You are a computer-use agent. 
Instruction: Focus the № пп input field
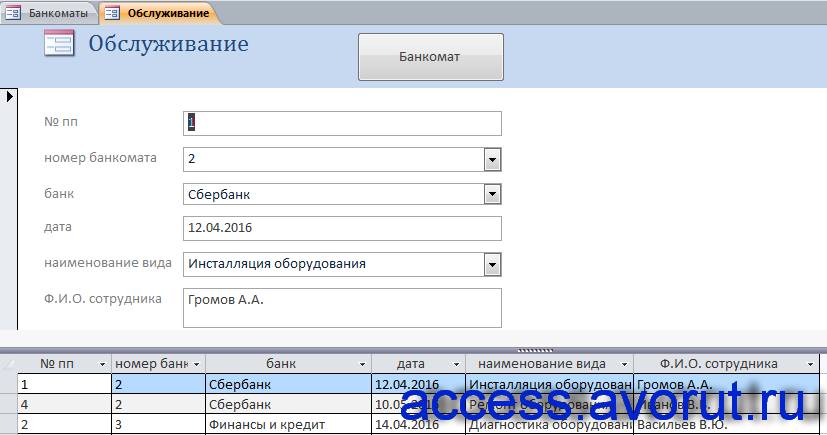pos(342,123)
